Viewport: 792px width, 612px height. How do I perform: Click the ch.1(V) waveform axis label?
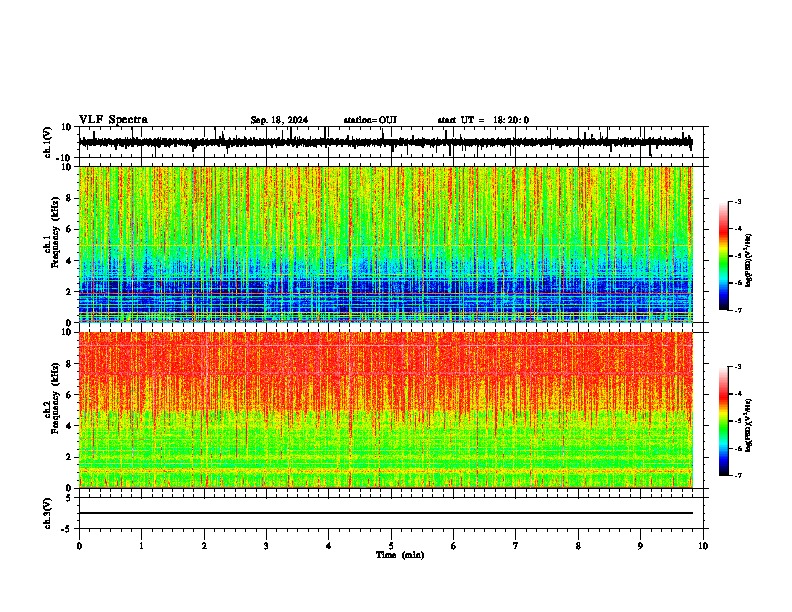click(48, 142)
